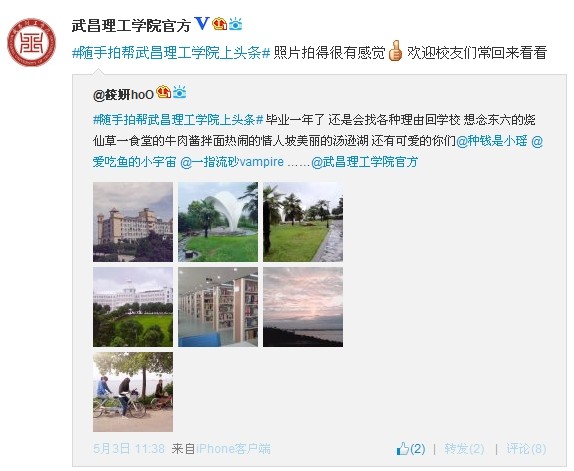
Task: Open the @一指流砂vampire mention
Action: point(232,162)
